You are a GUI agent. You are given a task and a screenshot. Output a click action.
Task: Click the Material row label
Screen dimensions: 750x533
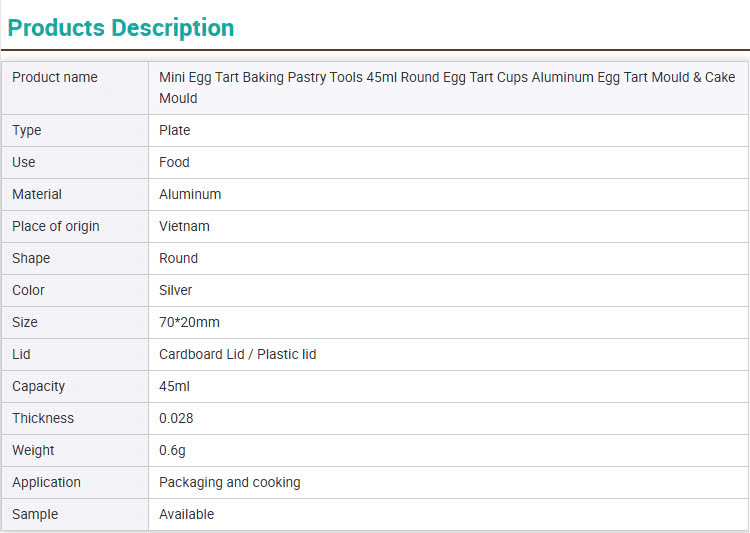point(37,194)
